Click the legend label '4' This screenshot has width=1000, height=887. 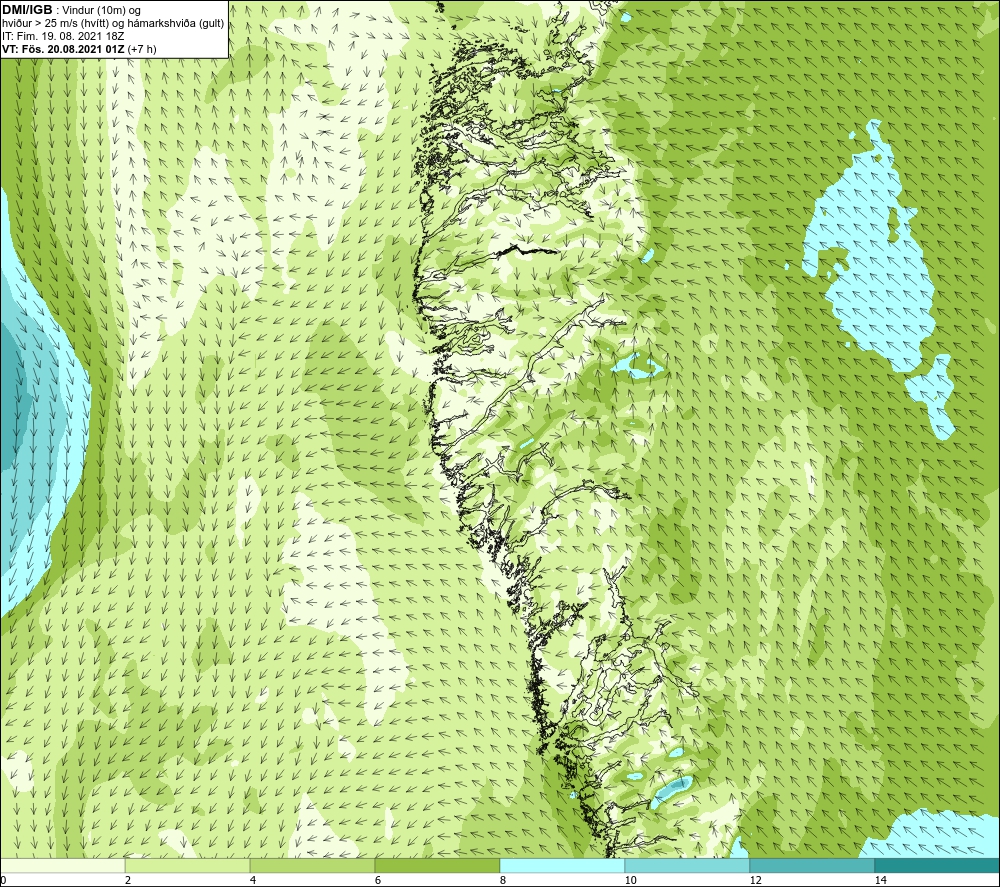tap(253, 880)
